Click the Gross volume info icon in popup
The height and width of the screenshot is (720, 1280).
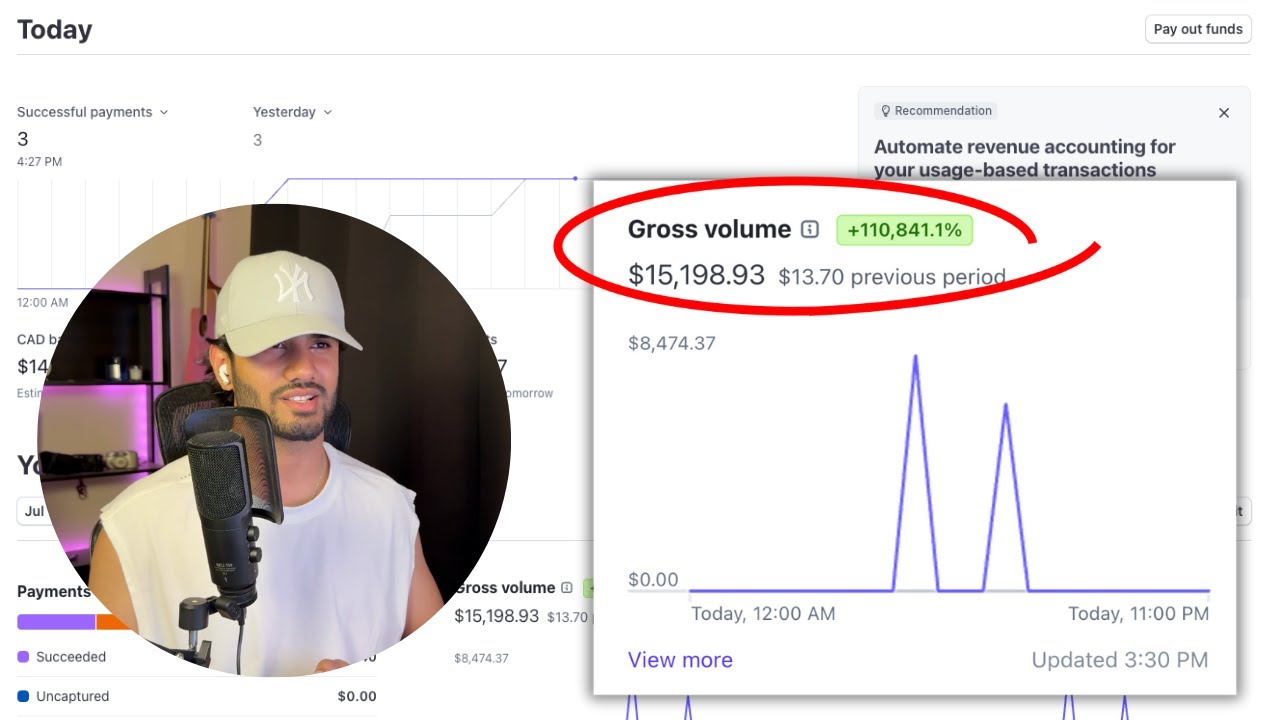pos(810,230)
